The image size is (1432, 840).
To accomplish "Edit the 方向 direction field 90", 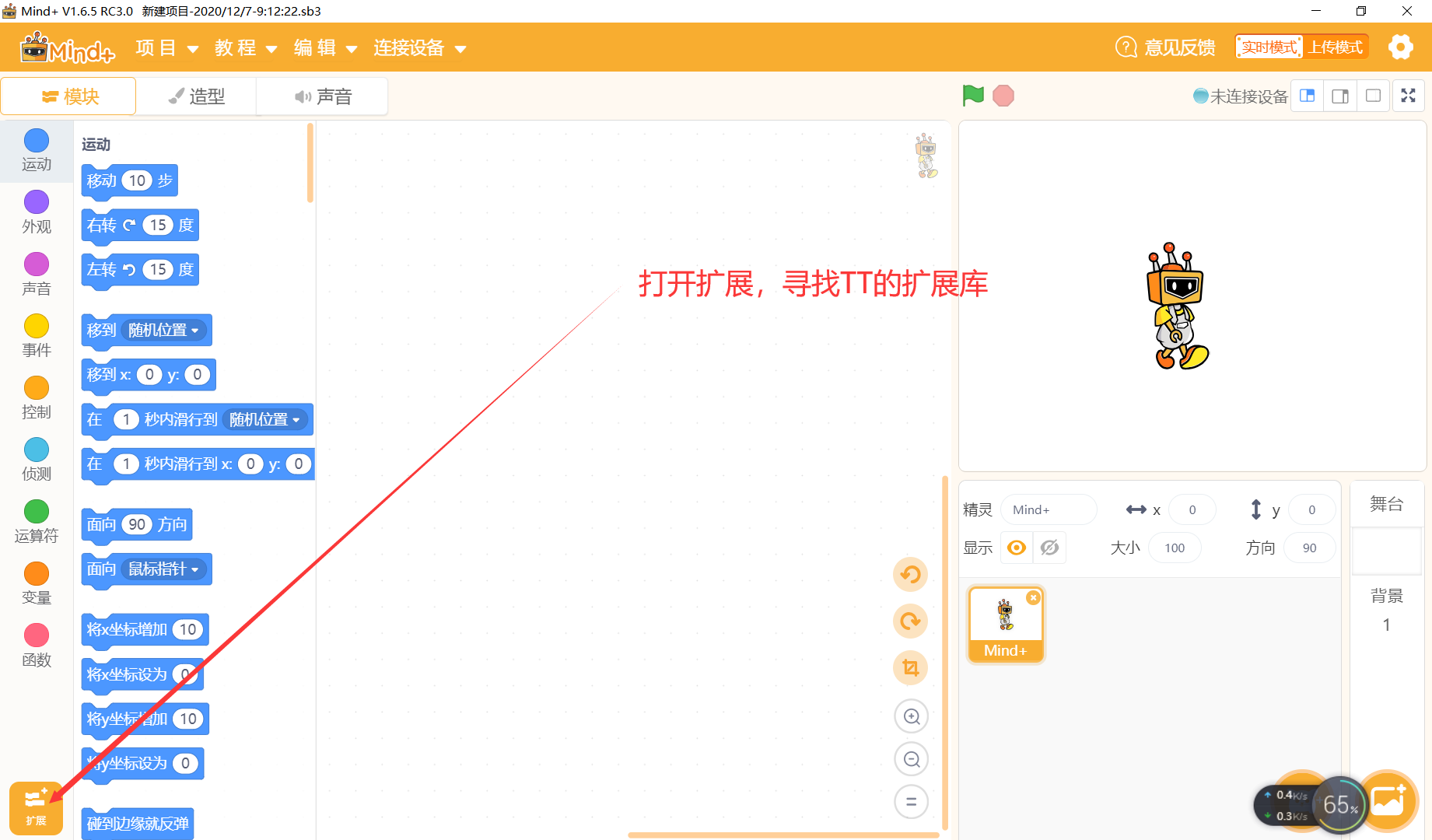I will point(1310,548).
